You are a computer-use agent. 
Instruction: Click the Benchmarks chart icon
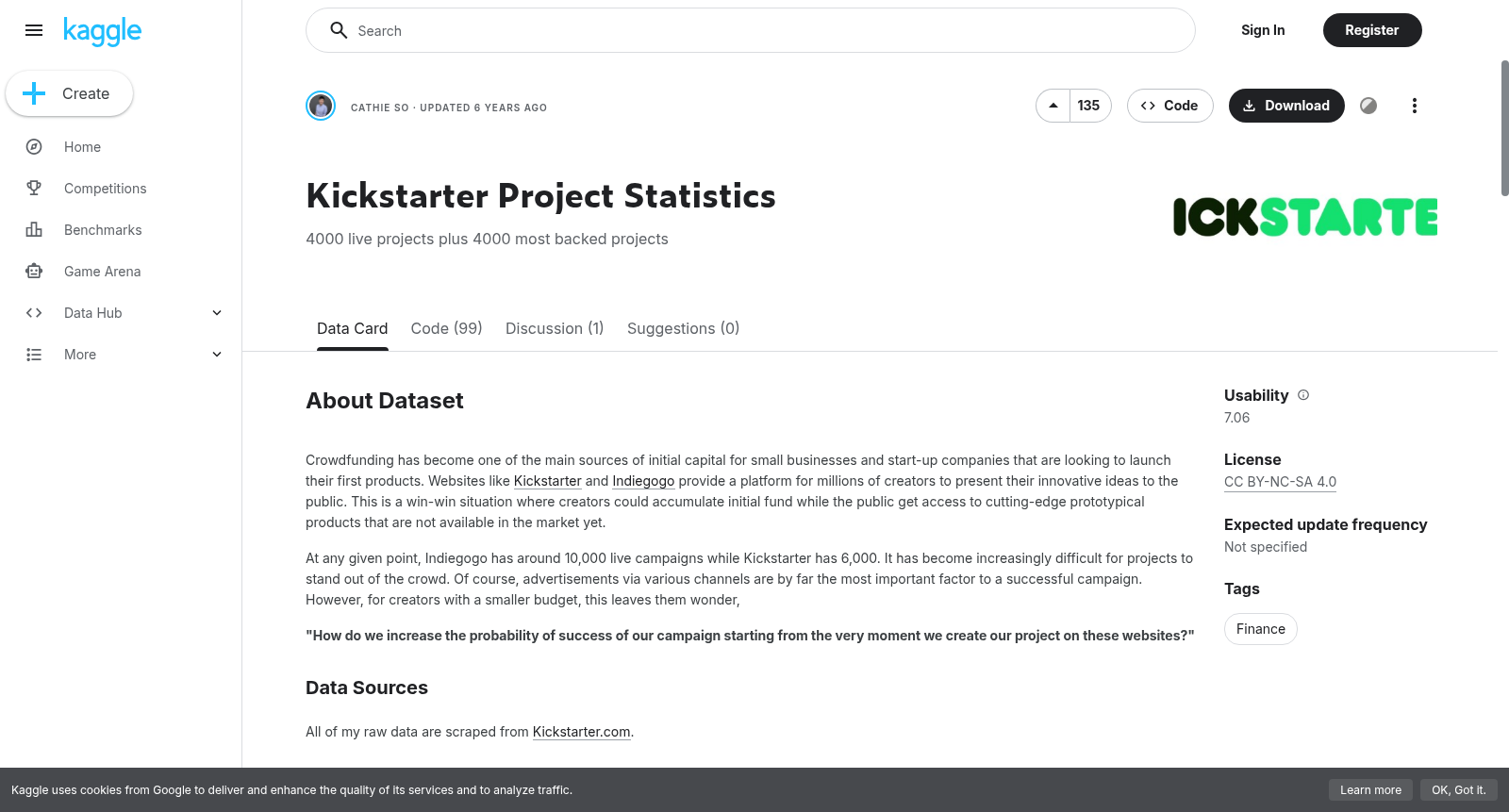tap(34, 230)
